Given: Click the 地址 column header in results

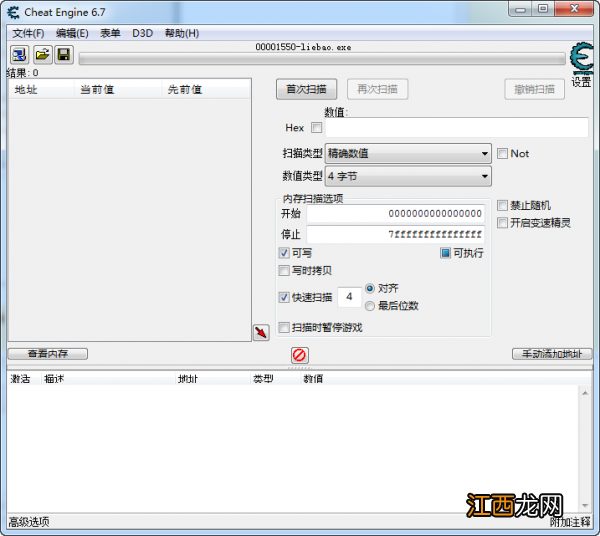Looking at the screenshot, I should coord(41,90).
